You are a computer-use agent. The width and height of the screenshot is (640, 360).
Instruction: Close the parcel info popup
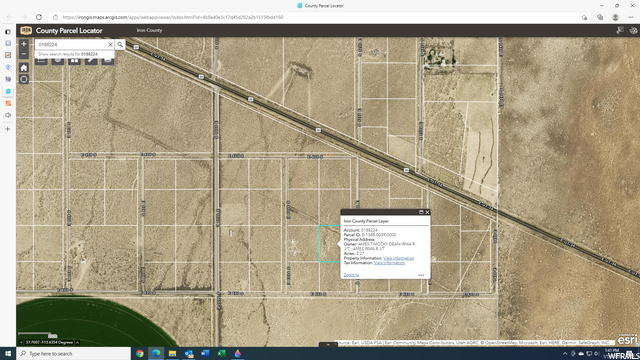point(427,212)
